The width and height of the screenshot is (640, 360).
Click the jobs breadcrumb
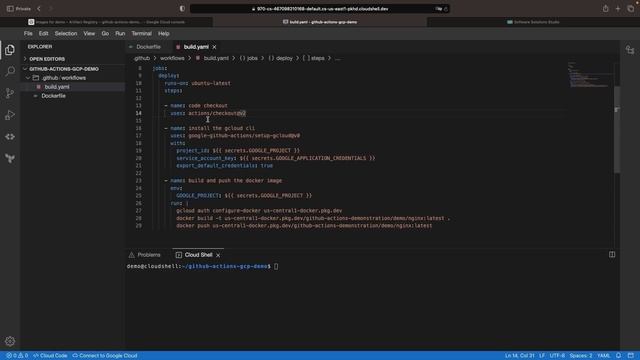pyautogui.click(x=248, y=58)
